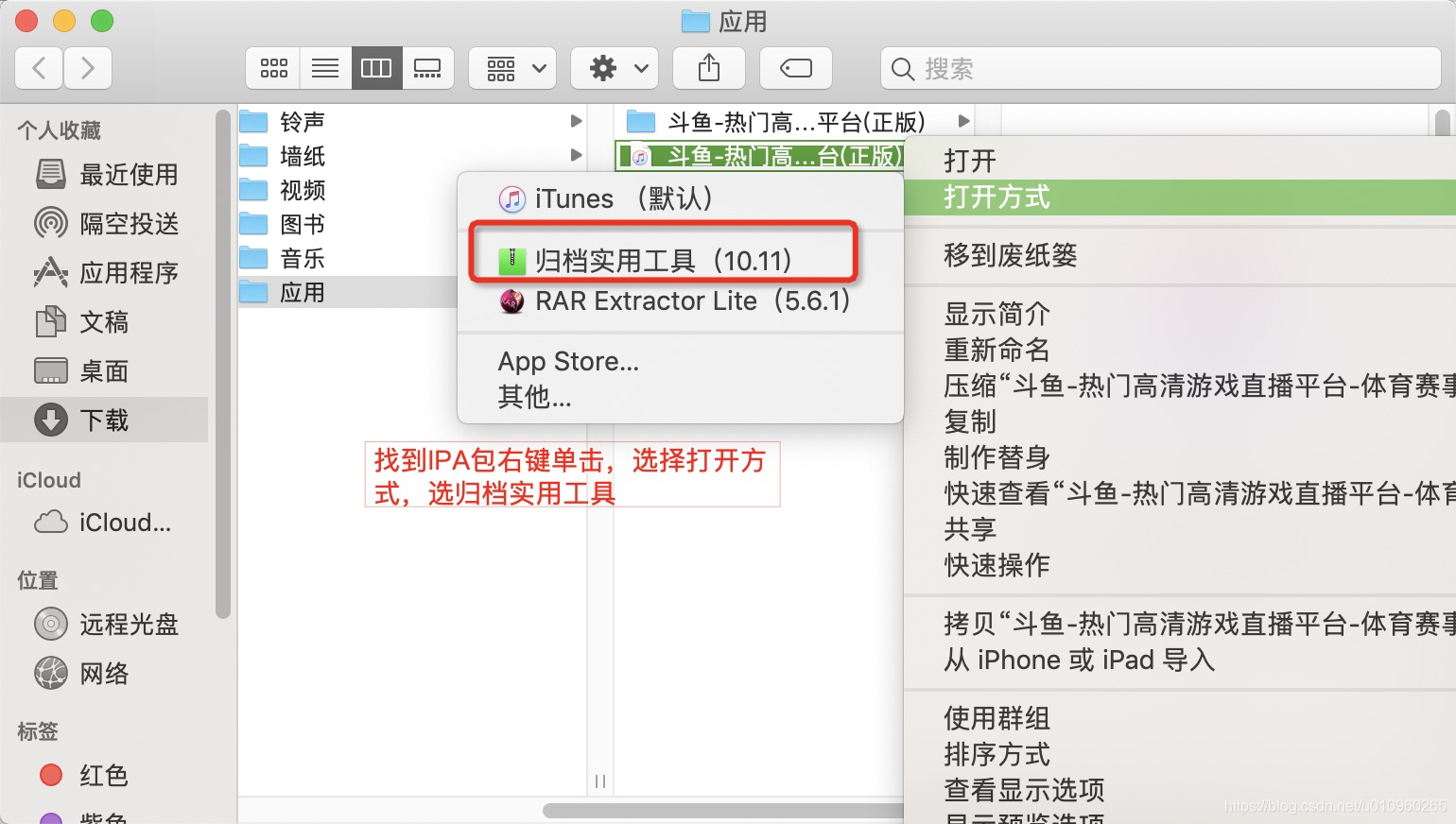Click 制作替身 in the context menu

[1180, 457]
